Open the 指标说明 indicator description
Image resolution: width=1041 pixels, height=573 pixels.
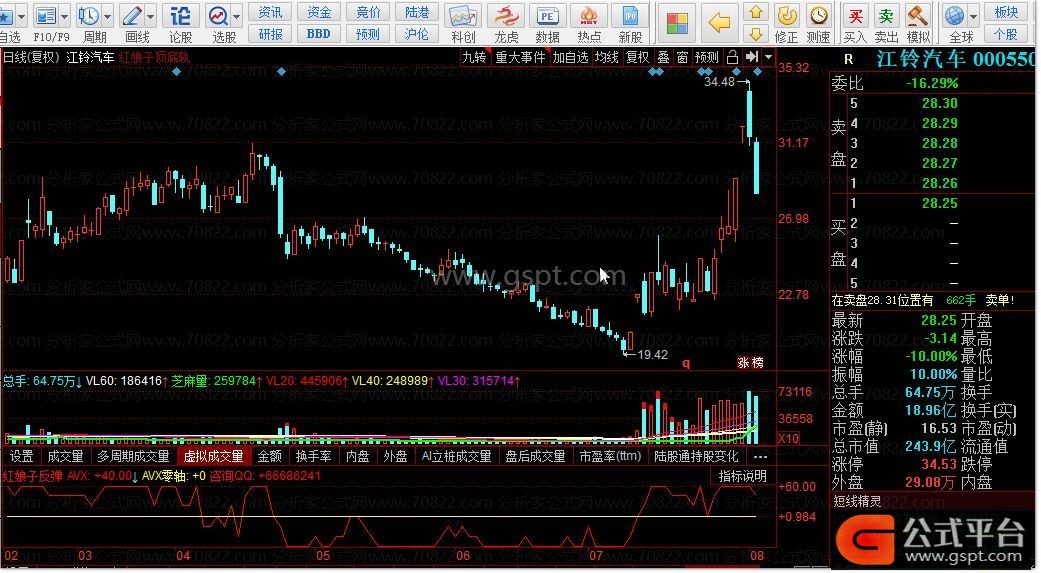(742, 476)
